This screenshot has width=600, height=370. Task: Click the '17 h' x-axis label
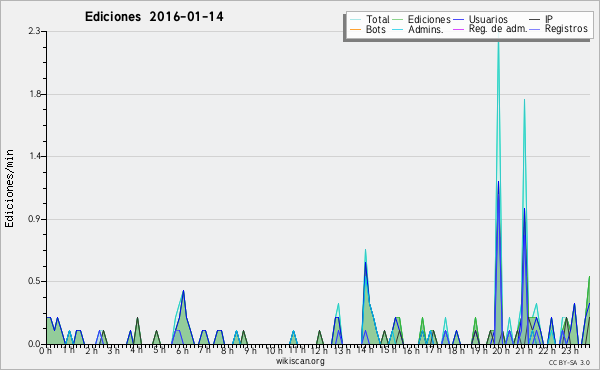pyautogui.click(x=433, y=350)
